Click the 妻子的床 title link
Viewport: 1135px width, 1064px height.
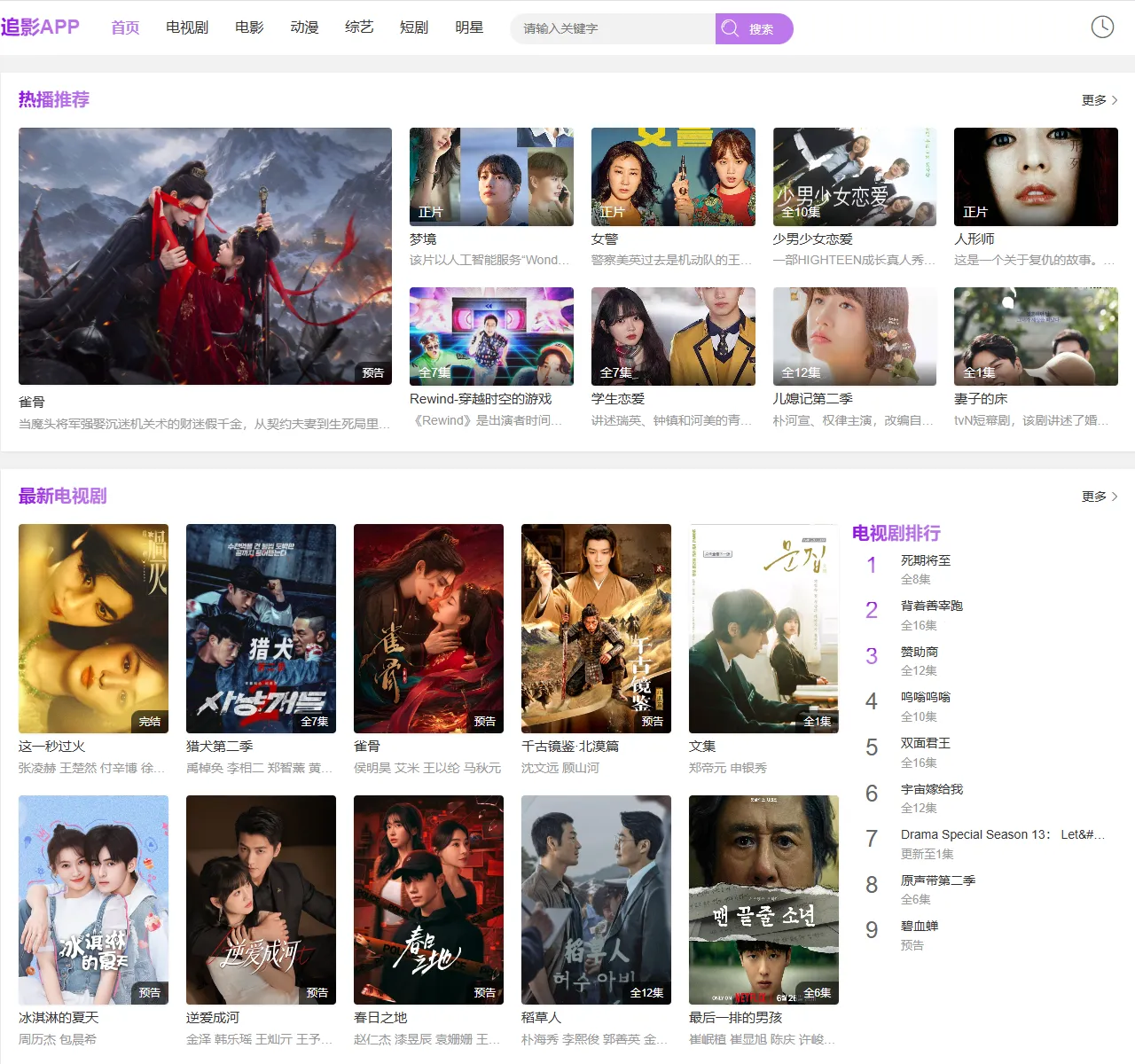coord(981,399)
